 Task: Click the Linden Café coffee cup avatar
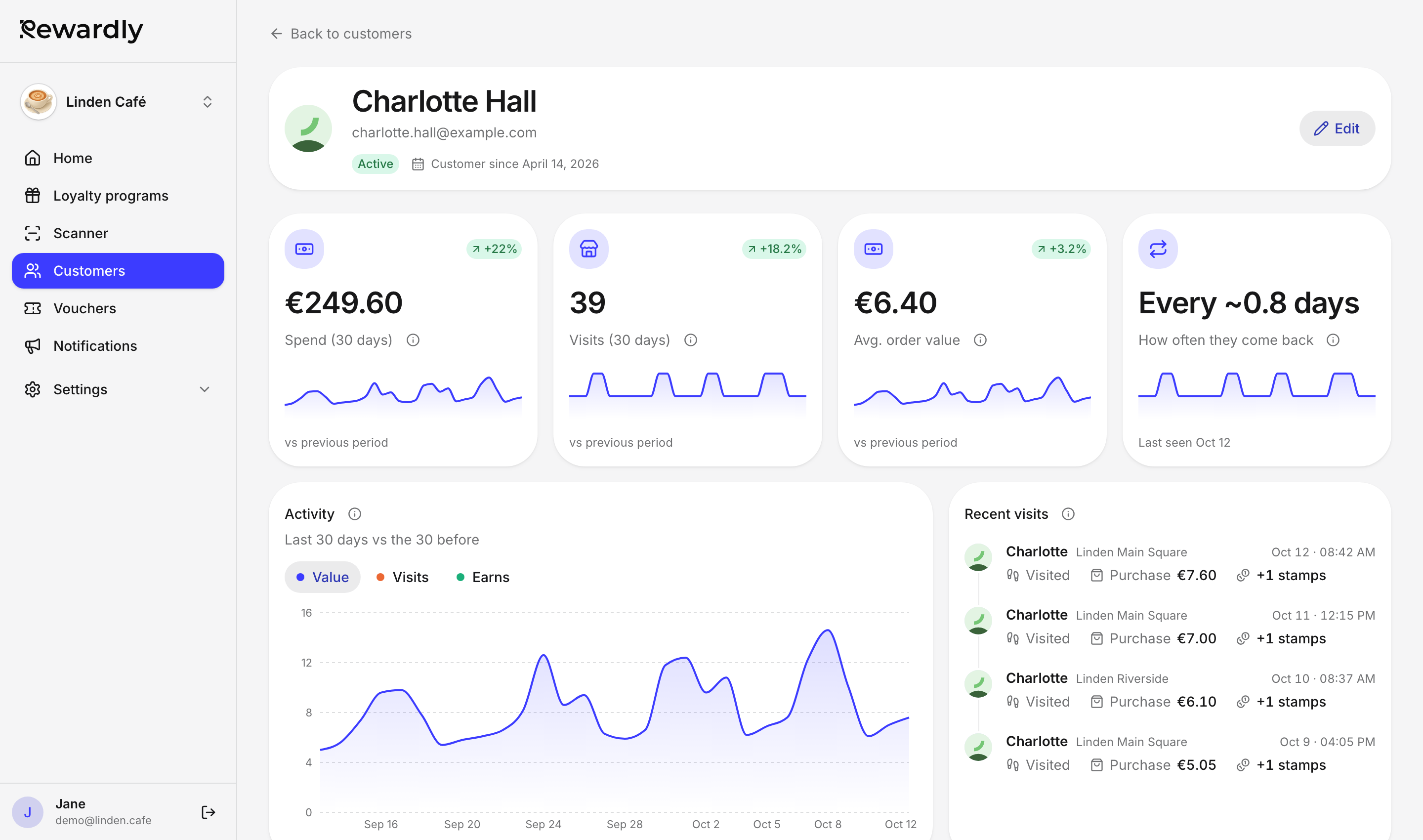[39, 102]
